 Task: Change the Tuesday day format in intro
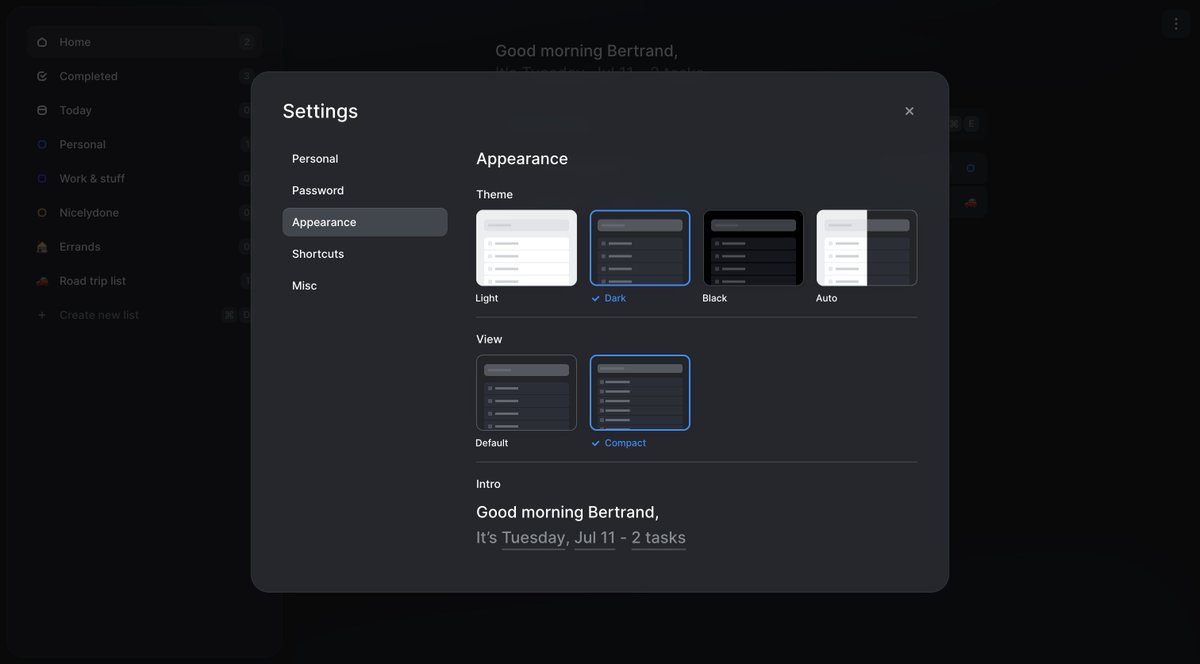click(x=533, y=538)
